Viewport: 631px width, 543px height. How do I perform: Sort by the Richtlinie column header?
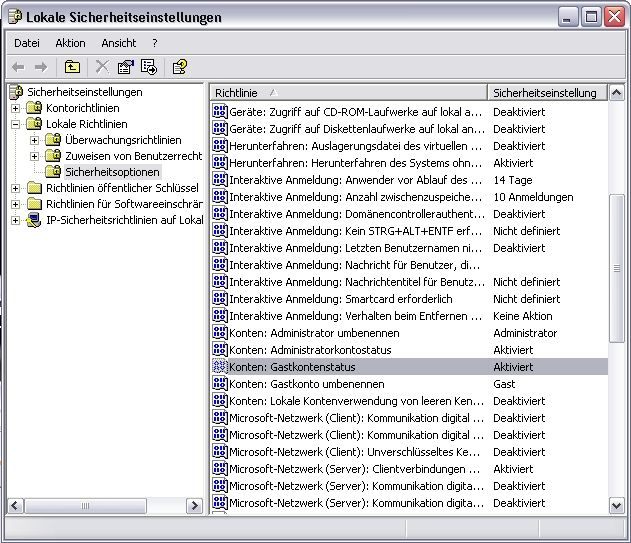[348, 93]
